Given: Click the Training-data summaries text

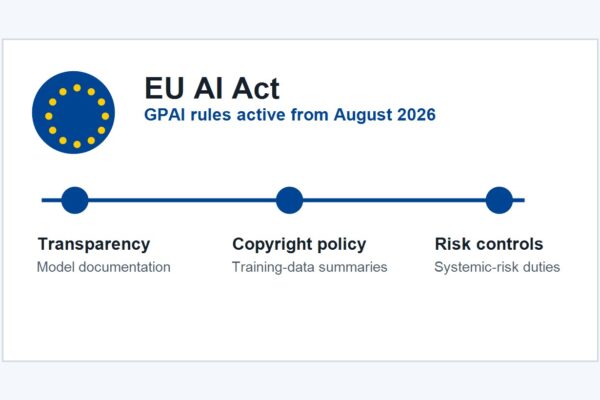Looking at the screenshot, I should [x=310, y=267].
